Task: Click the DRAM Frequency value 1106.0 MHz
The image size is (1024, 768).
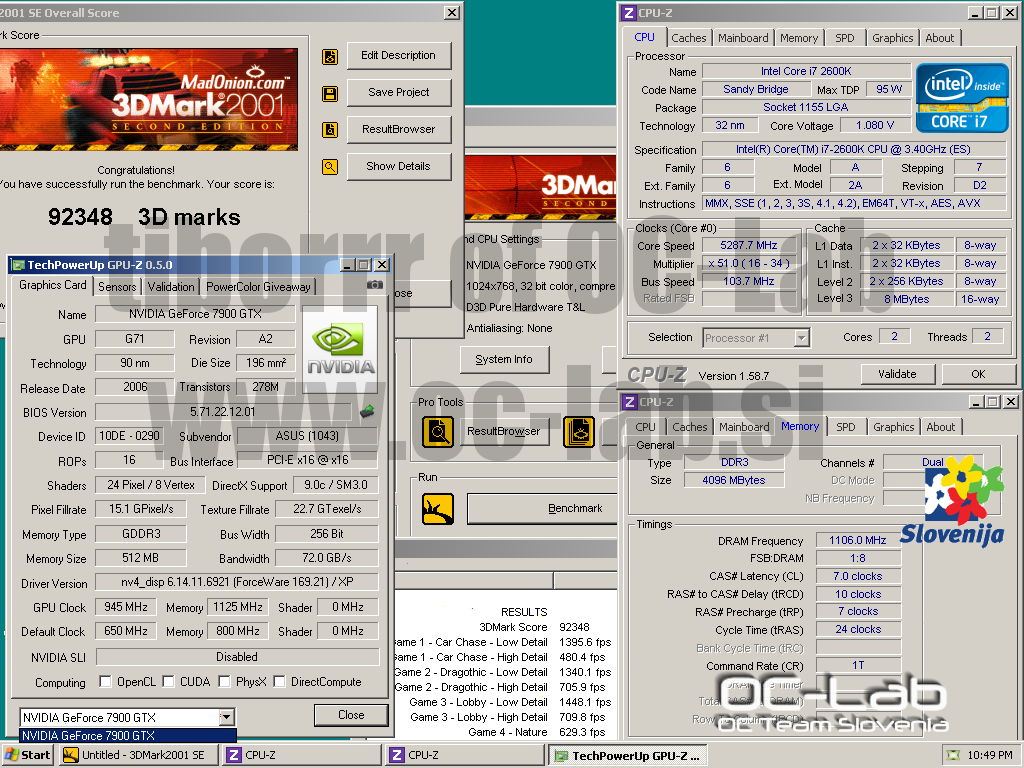Action: click(x=858, y=540)
